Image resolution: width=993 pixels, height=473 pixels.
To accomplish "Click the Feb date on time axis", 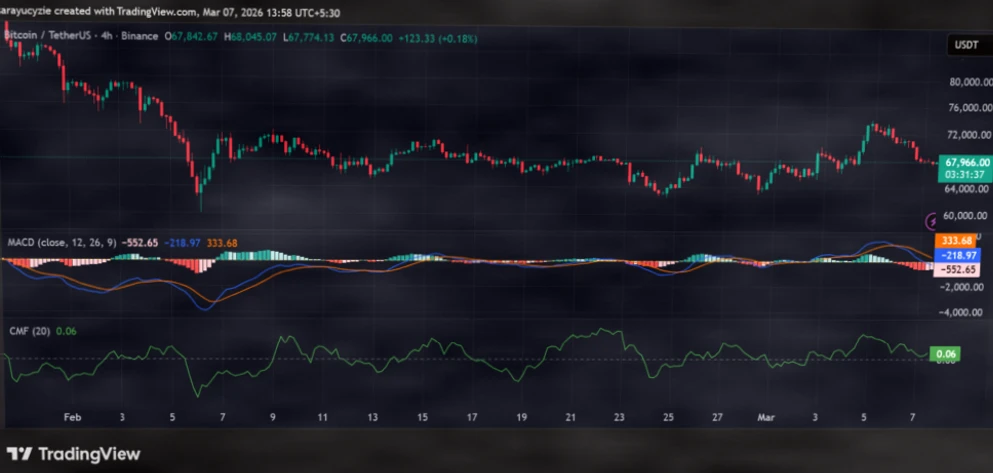I will [x=71, y=415].
